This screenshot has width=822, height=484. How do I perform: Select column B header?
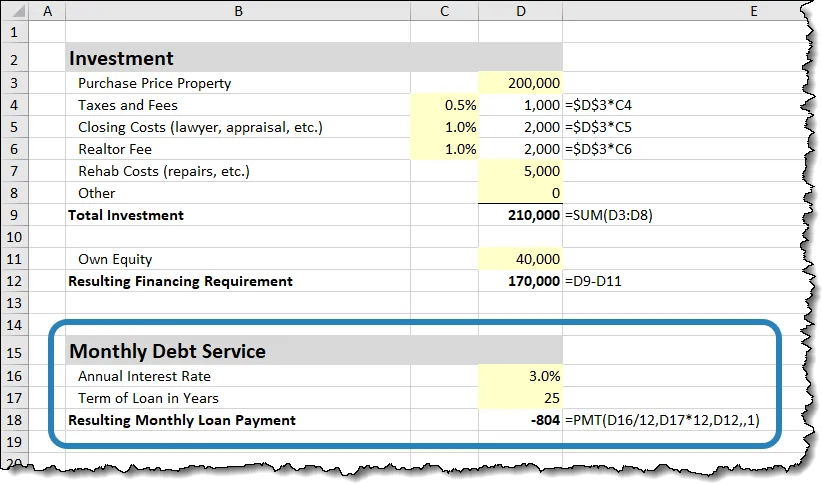click(x=238, y=10)
